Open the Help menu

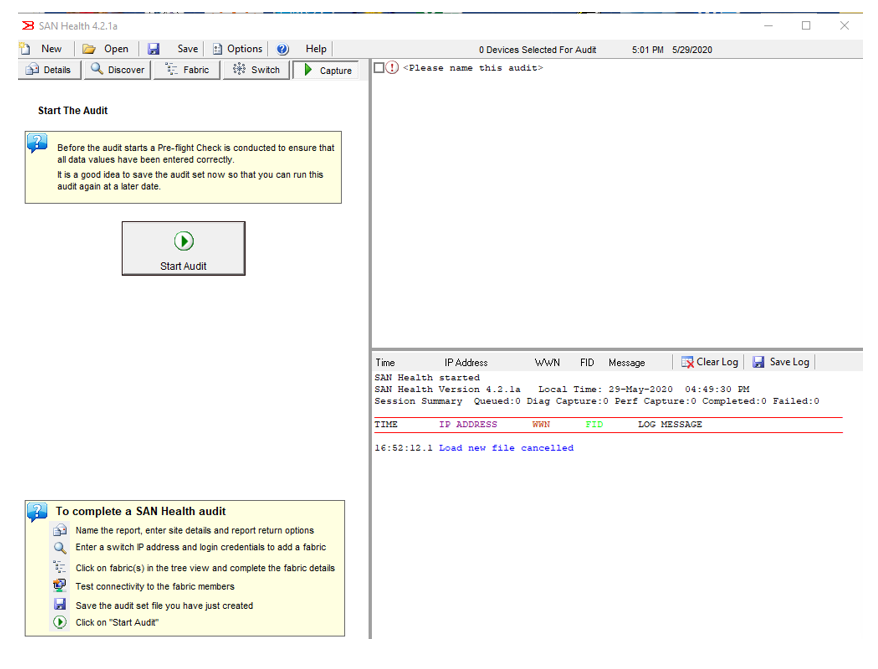(316, 49)
